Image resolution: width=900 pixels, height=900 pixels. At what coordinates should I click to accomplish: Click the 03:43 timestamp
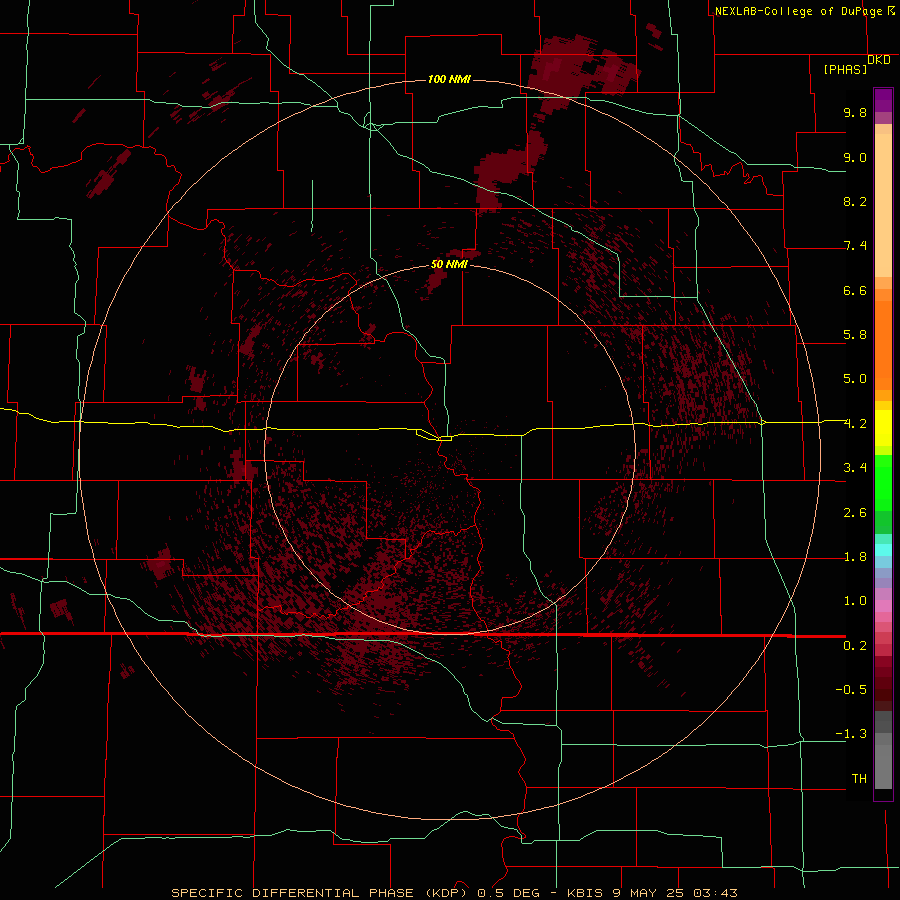point(715,893)
